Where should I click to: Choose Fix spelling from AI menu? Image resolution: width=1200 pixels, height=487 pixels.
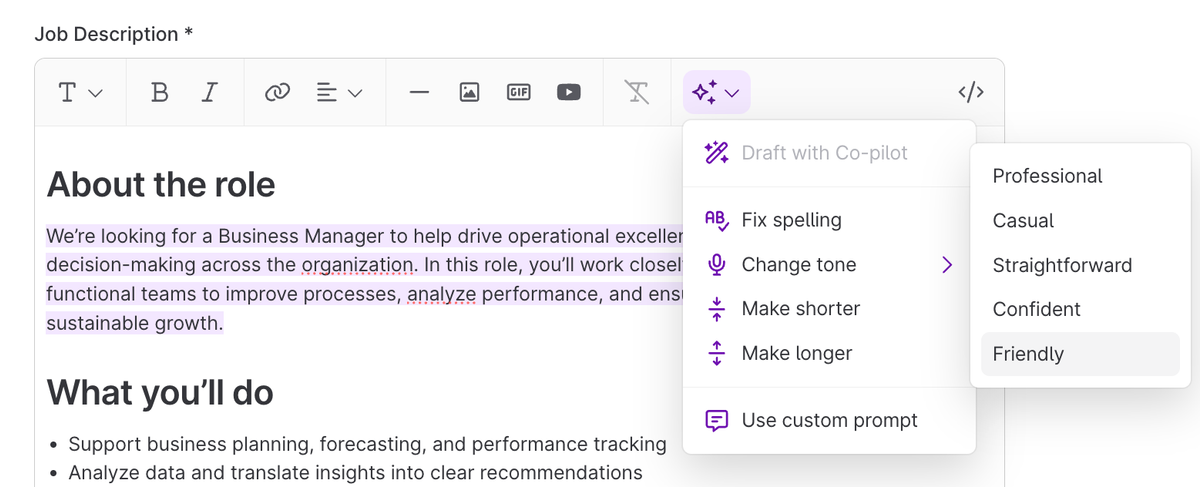click(791, 220)
